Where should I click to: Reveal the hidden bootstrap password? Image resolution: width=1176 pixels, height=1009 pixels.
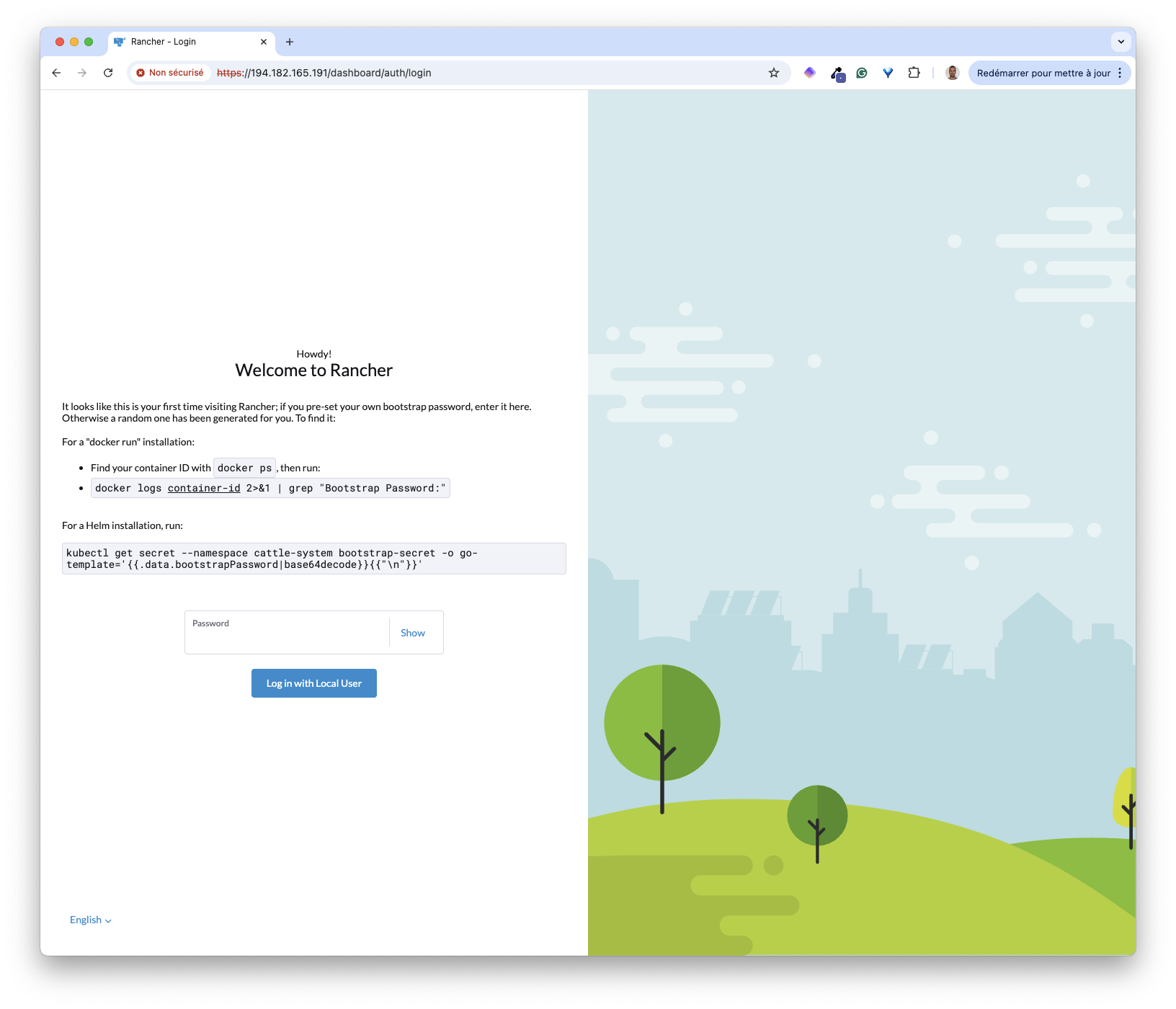click(412, 633)
